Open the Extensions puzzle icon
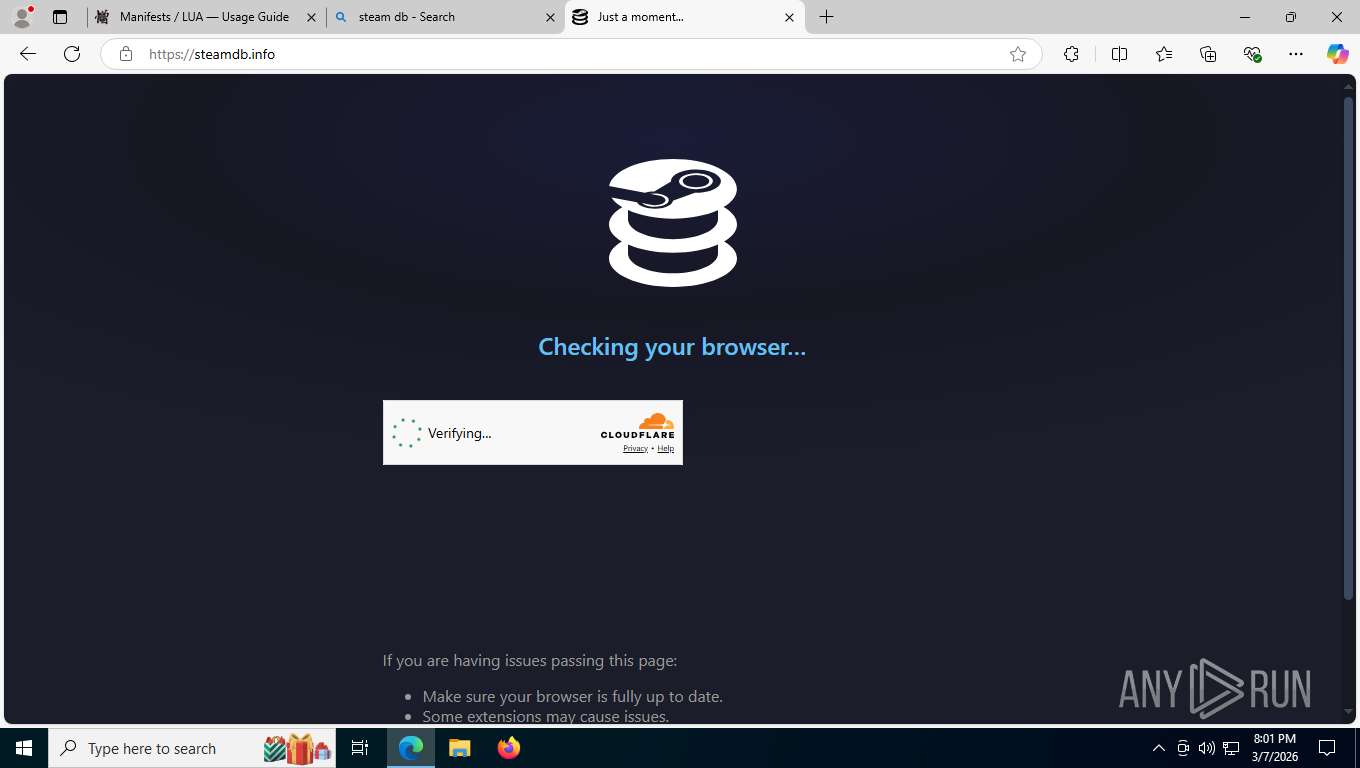 tap(1071, 54)
